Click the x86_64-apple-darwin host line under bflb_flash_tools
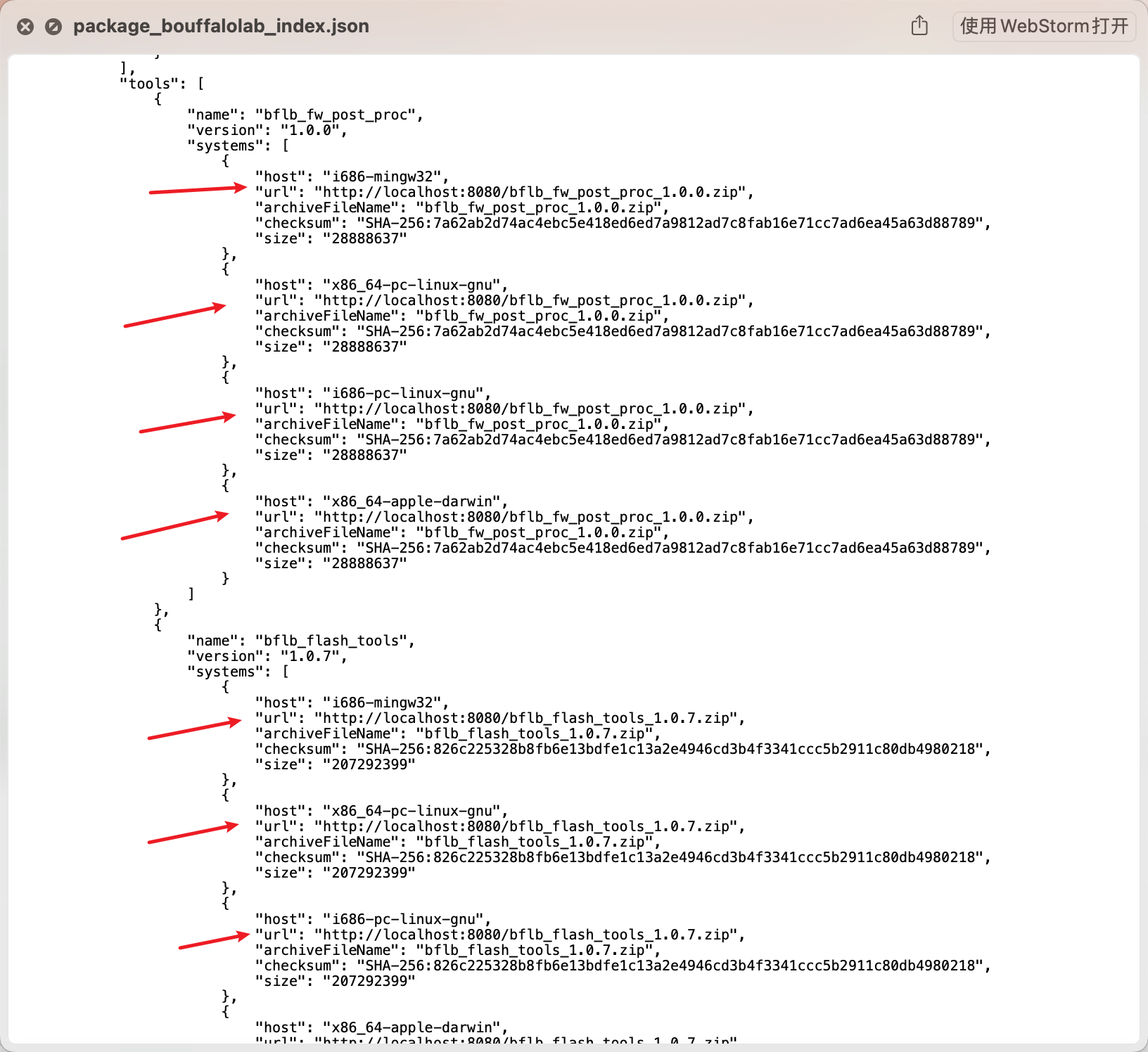1148x1052 pixels. 381,1027
